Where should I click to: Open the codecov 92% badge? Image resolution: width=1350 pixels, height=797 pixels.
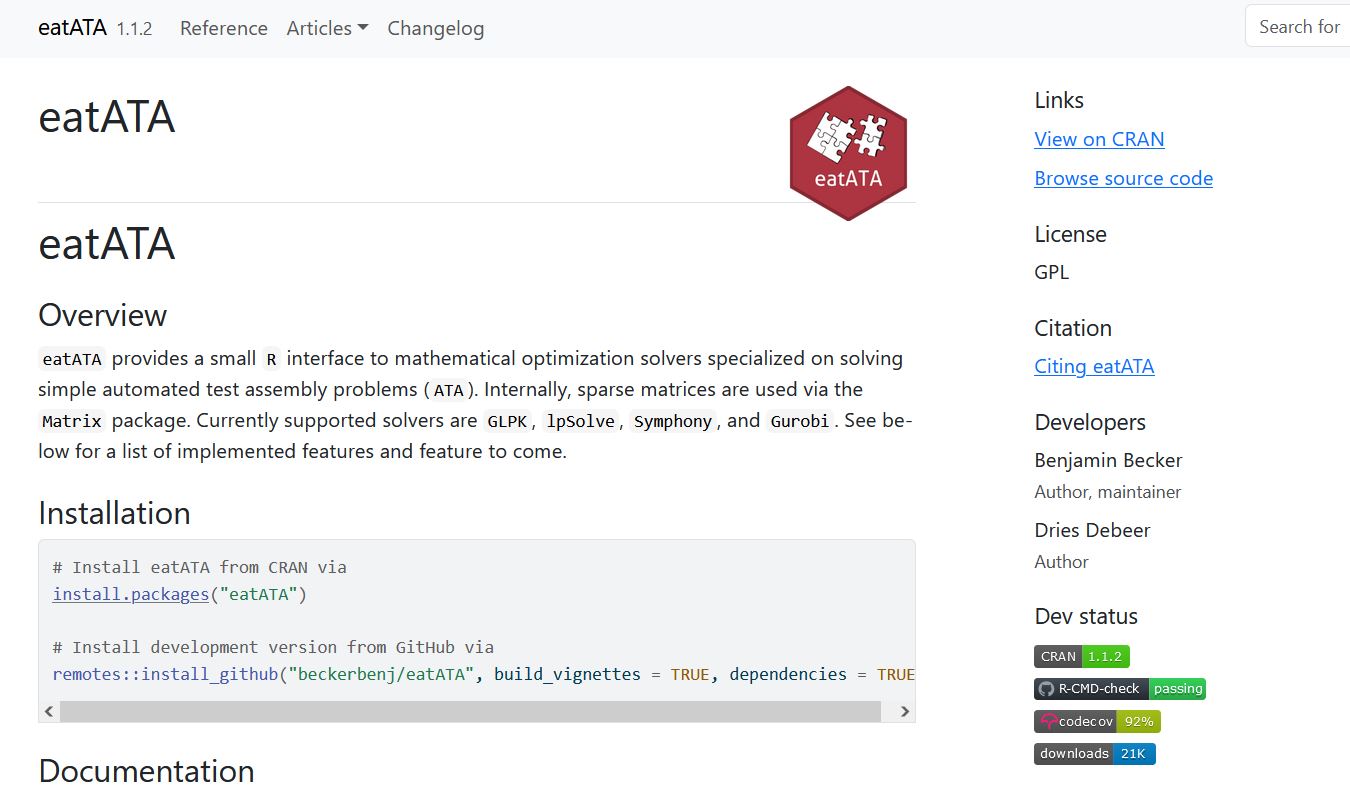[x=1097, y=721]
